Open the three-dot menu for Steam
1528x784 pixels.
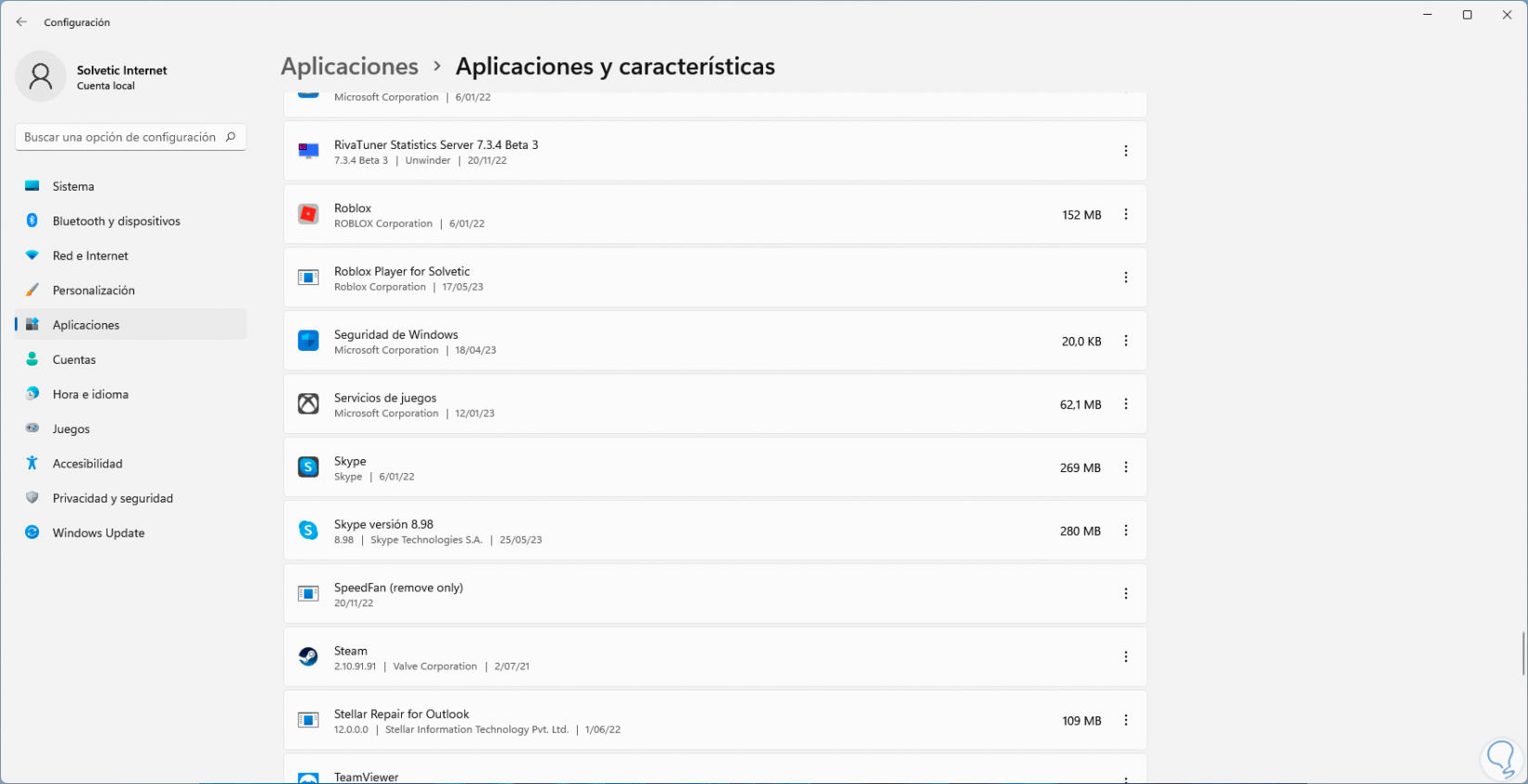1126,657
